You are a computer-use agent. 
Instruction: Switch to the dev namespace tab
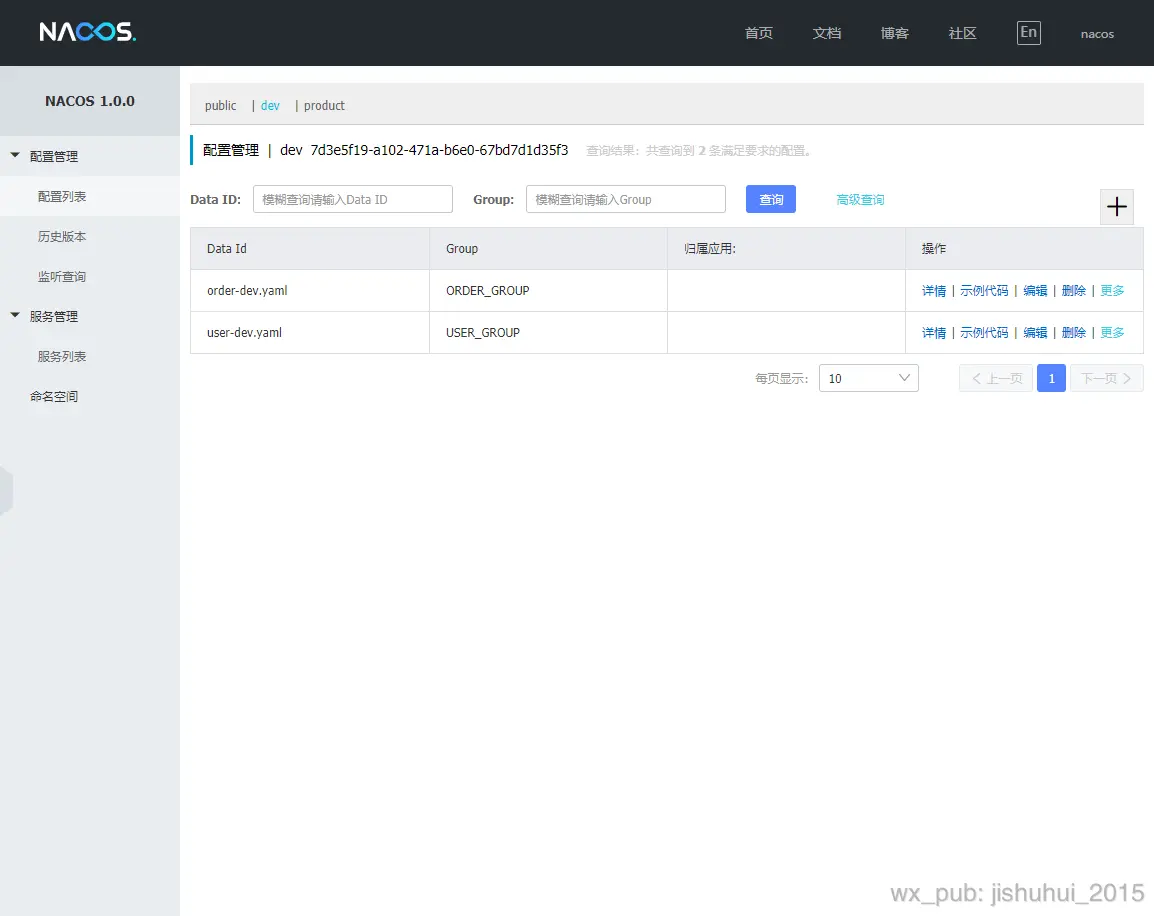270,105
